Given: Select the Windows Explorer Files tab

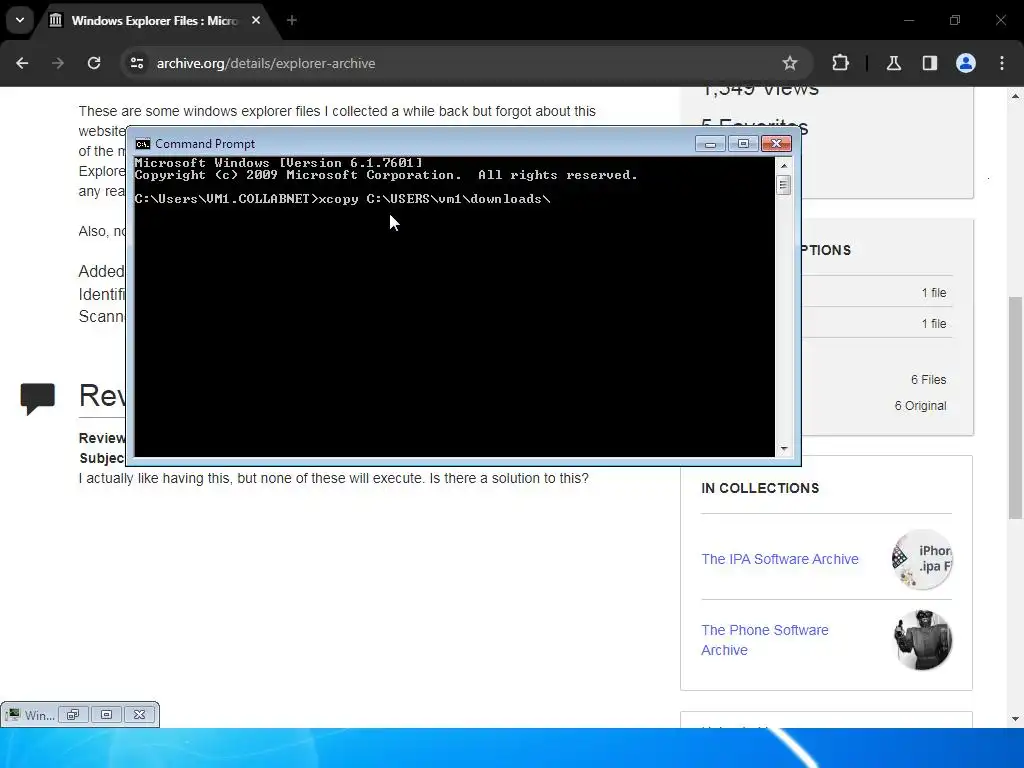Looking at the screenshot, I should [155, 21].
